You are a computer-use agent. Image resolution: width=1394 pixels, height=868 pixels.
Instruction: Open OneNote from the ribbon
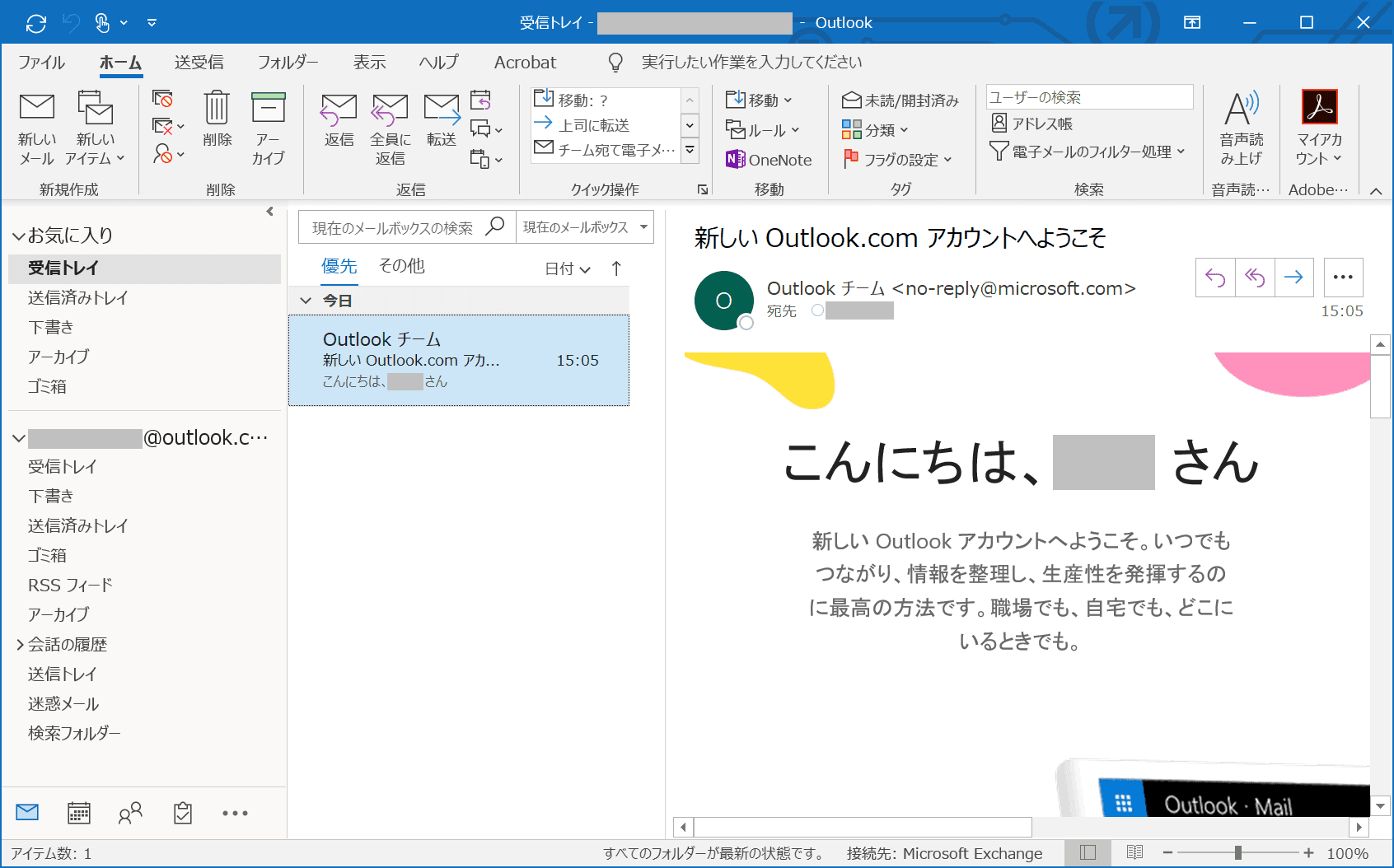pyautogui.click(x=770, y=160)
